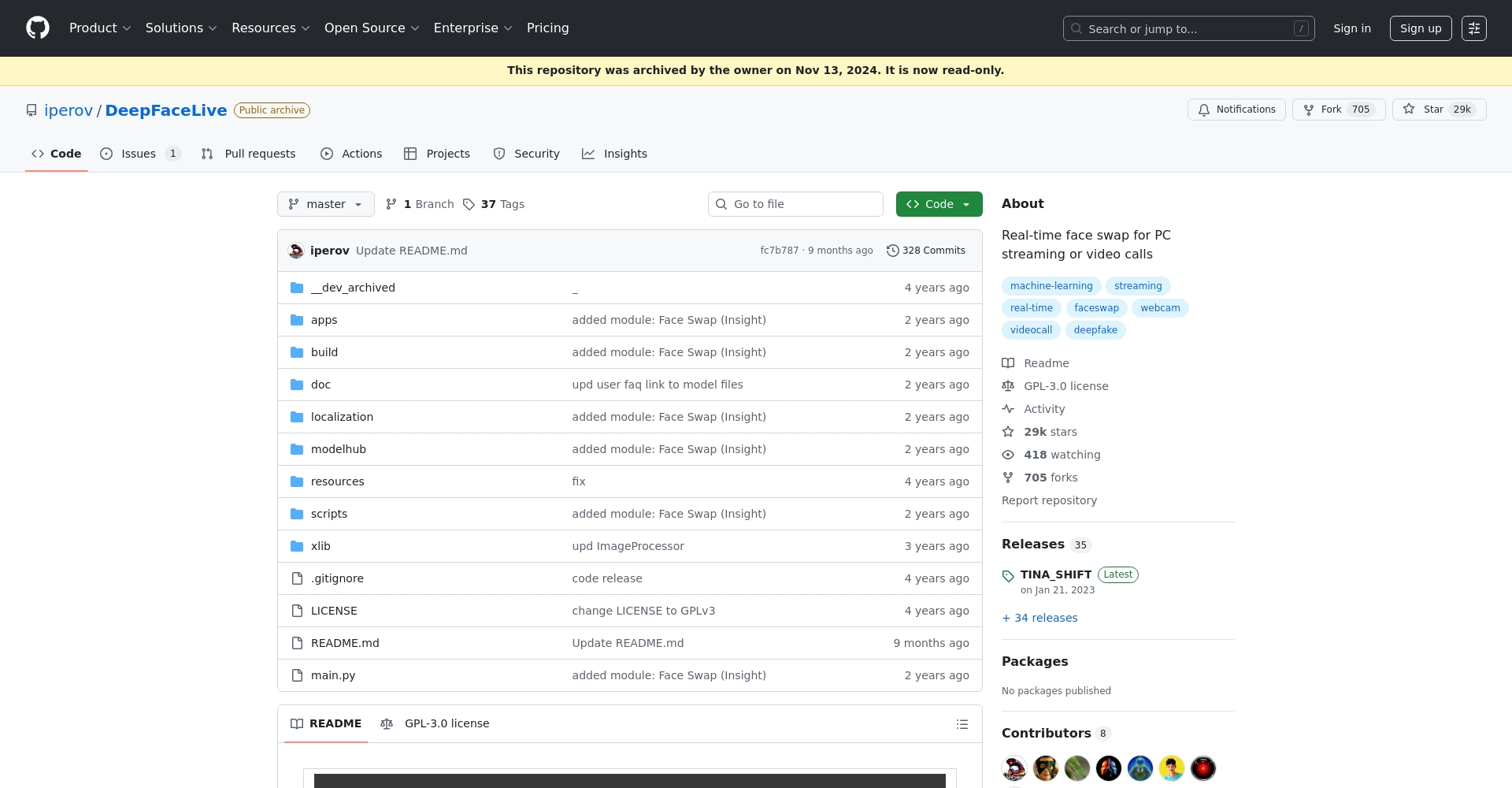Click the last contributor avatar with red circle
Viewport: 1512px width, 788px height.
(x=1203, y=768)
